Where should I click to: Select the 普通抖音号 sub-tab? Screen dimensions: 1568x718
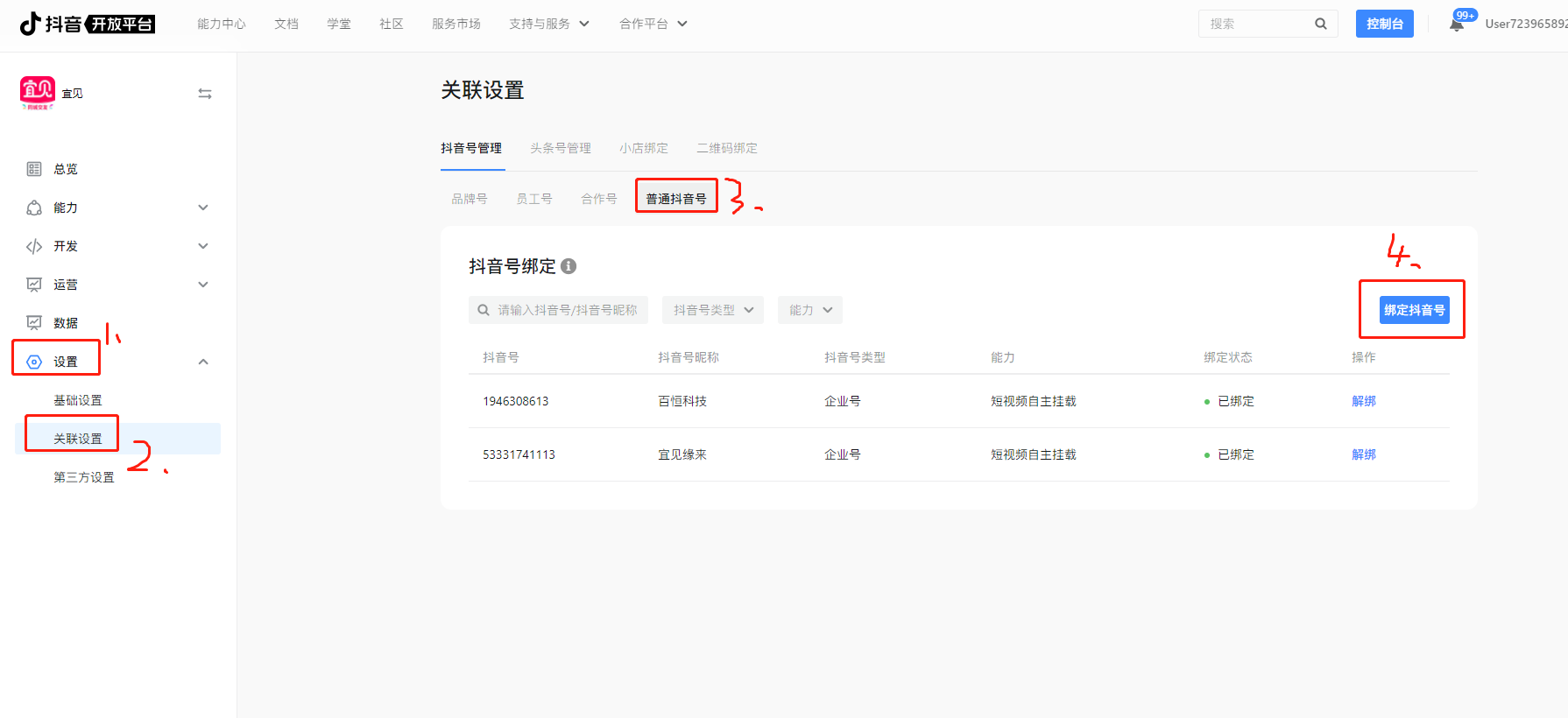675,199
